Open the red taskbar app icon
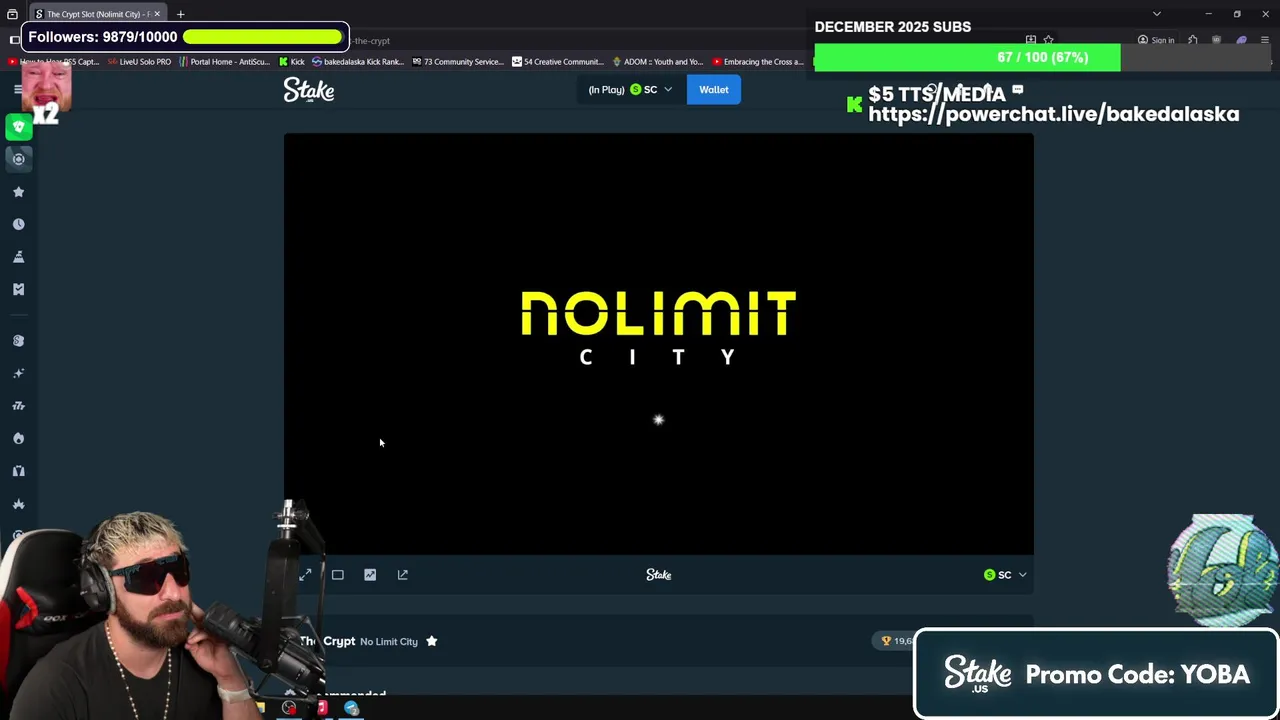 click(x=321, y=708)
